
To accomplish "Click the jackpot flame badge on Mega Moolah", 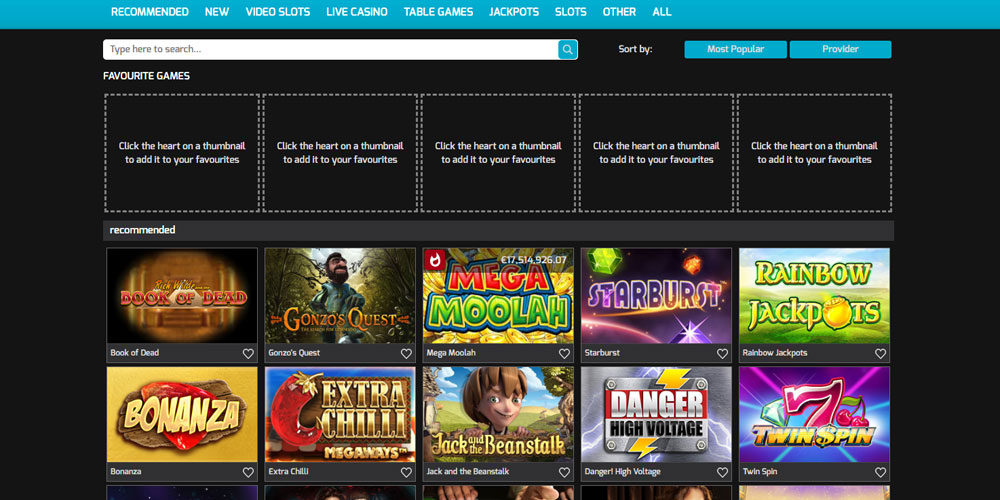I will pyautogui.click(x=435, y=260).
